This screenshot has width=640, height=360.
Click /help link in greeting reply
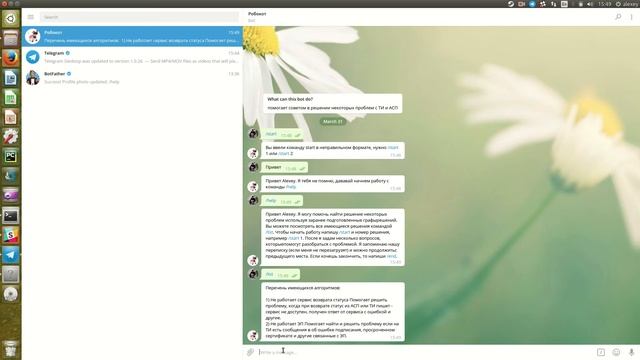[291, 187]
